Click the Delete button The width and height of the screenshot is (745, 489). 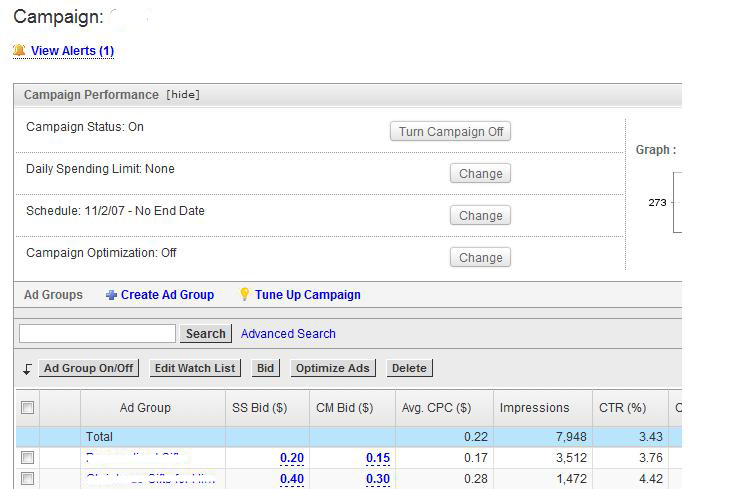tap(409, 368)
